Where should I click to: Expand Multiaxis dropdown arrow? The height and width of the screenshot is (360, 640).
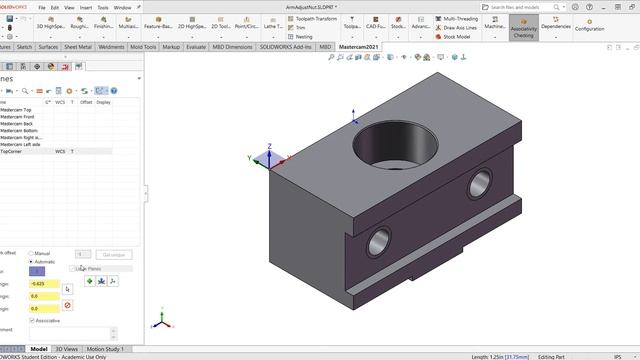[128, 37]
